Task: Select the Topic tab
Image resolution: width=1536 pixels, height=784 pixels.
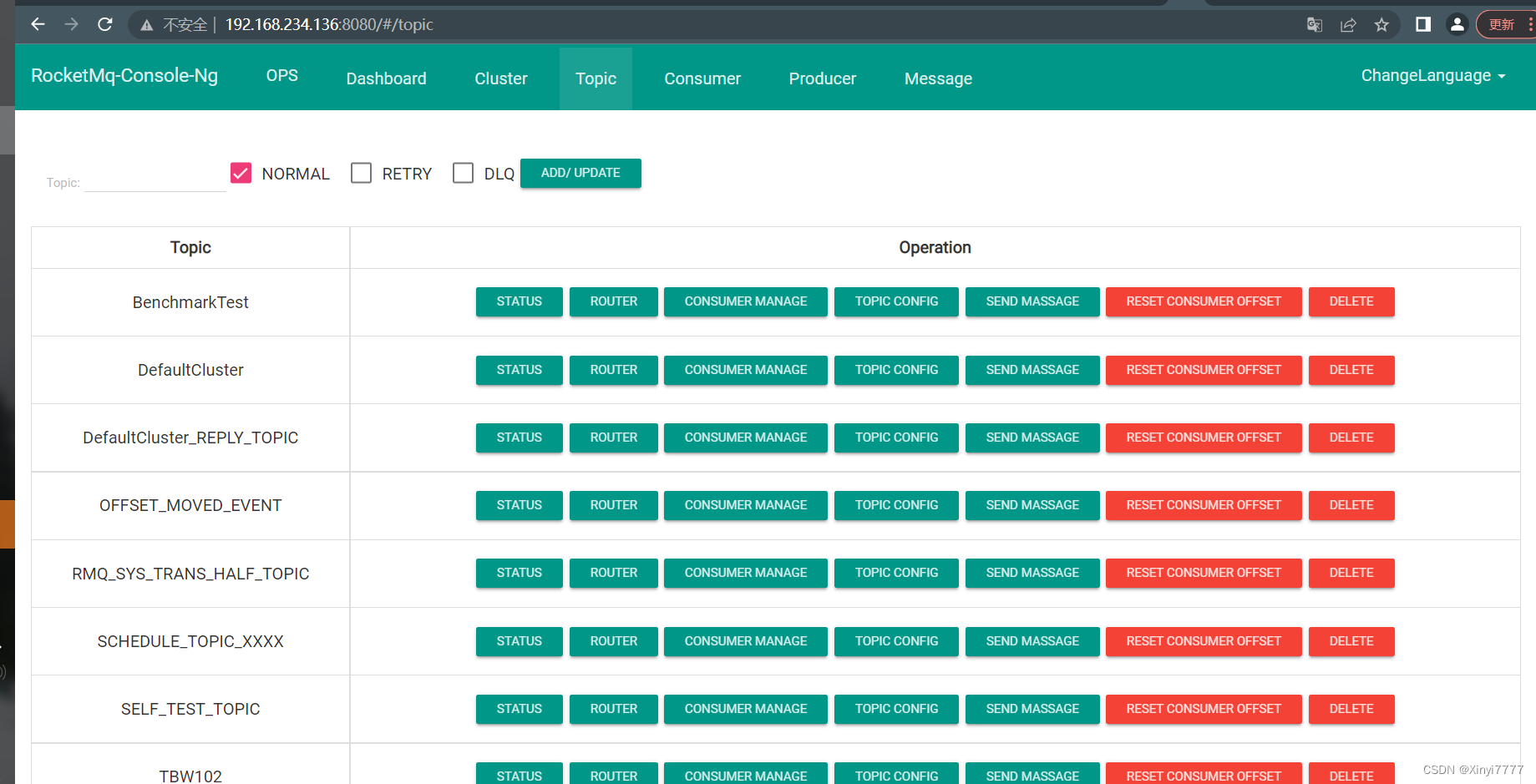Action: pyautogui.click(x=596, y=78)
